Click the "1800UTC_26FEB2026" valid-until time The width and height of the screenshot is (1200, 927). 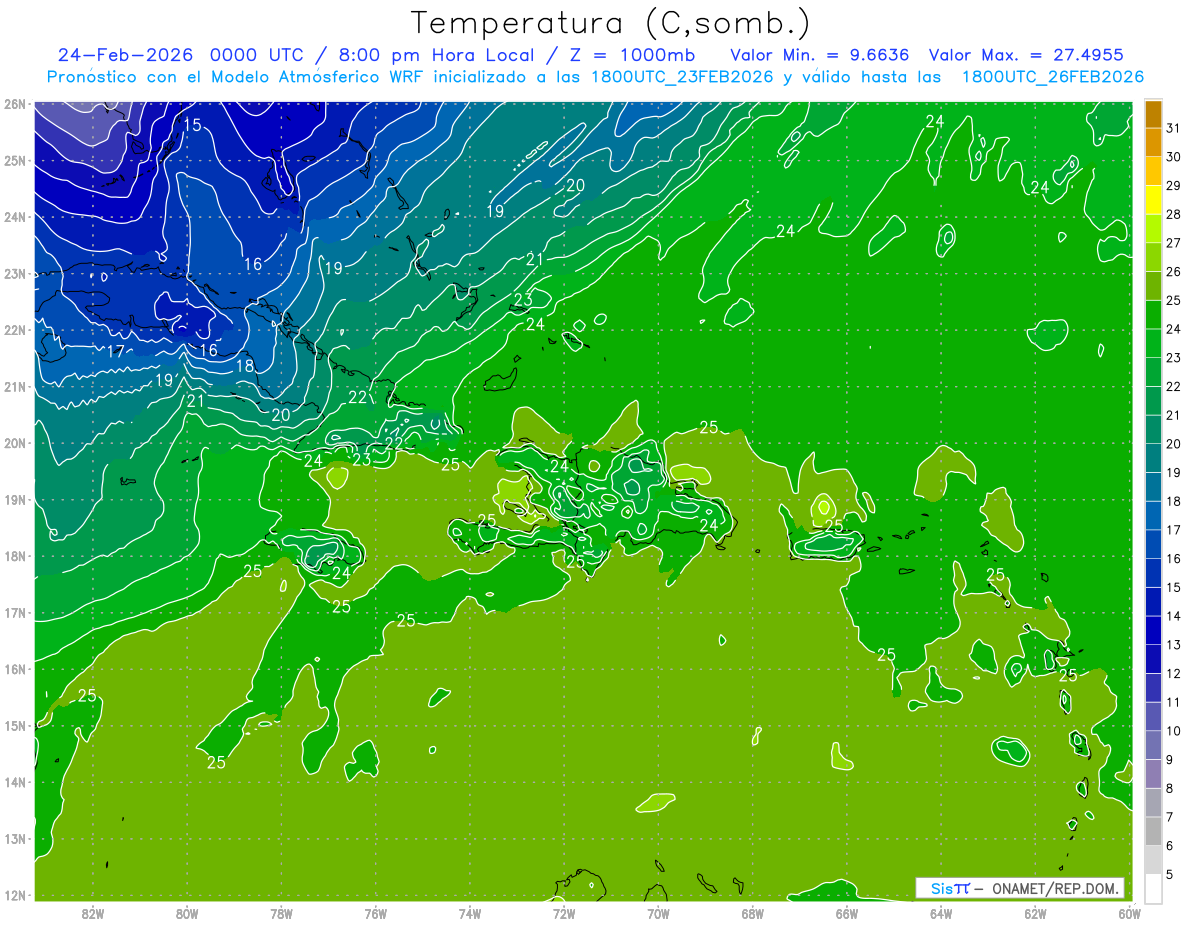(1052, 77)
